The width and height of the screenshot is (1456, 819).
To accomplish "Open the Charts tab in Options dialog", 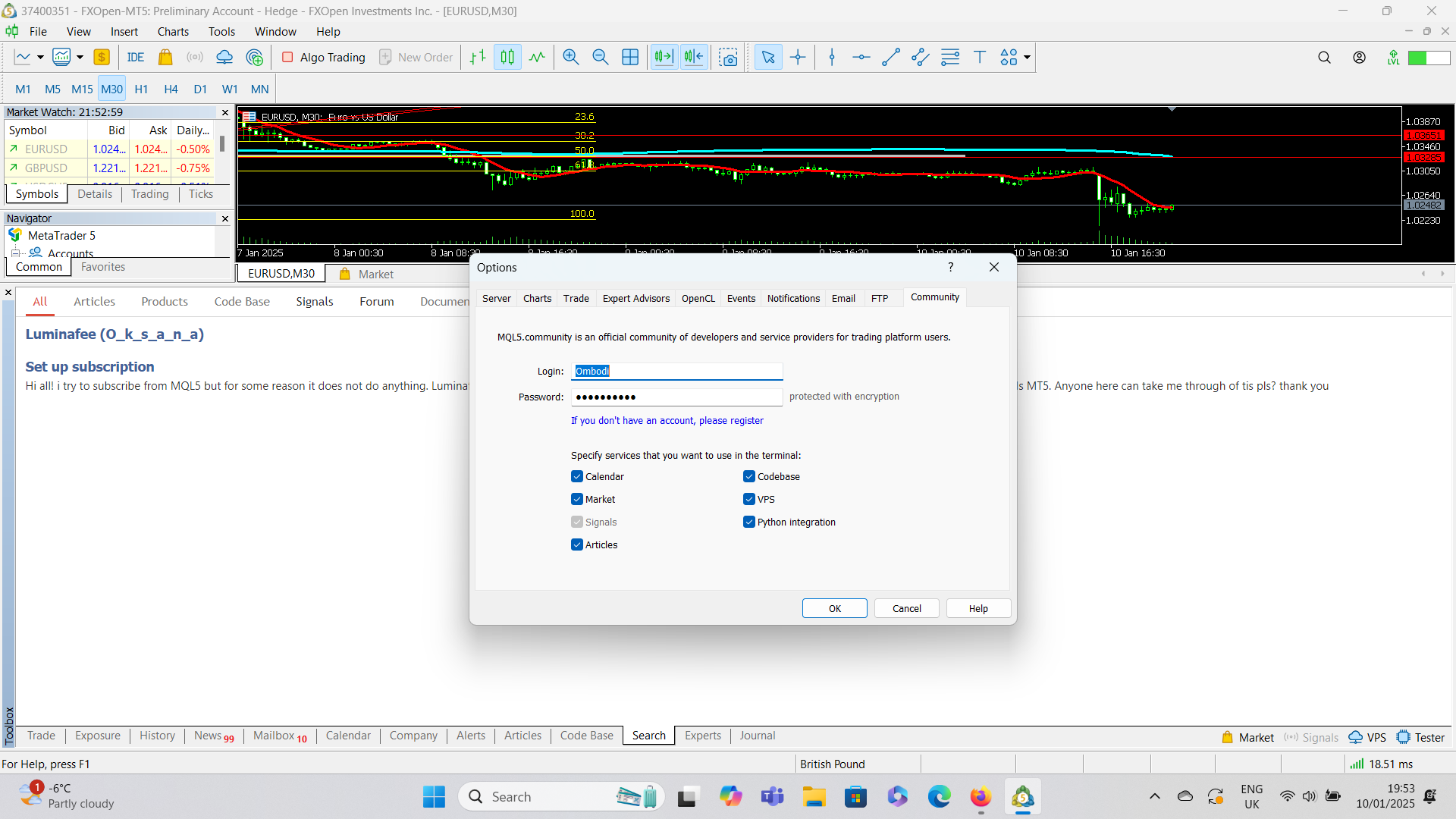I will point(537,298).
